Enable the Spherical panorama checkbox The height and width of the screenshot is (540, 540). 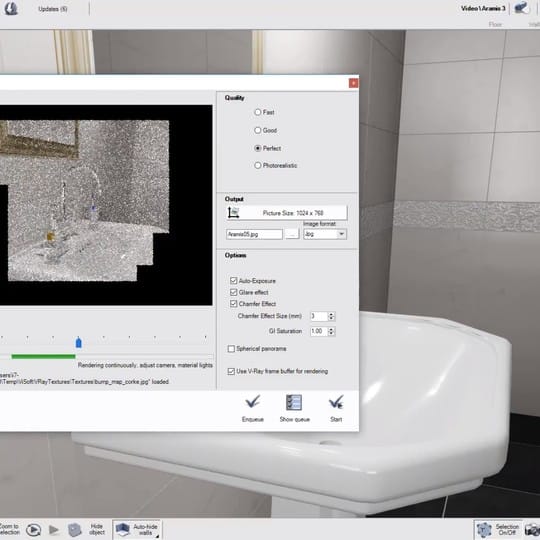point(231,349)
